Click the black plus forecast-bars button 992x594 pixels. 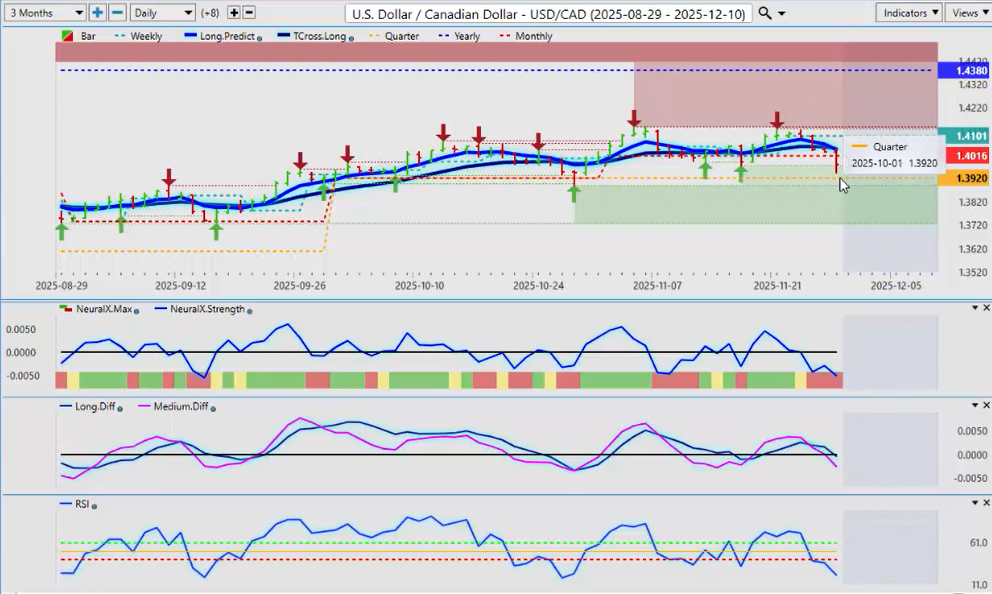pos(234,13)
